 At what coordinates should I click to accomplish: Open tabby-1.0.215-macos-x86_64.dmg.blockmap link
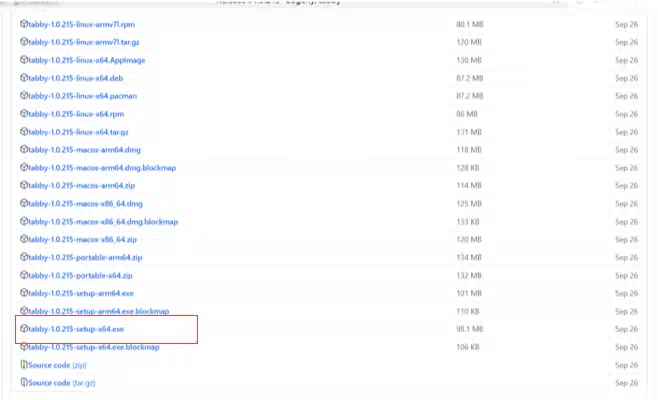[103, 222]
